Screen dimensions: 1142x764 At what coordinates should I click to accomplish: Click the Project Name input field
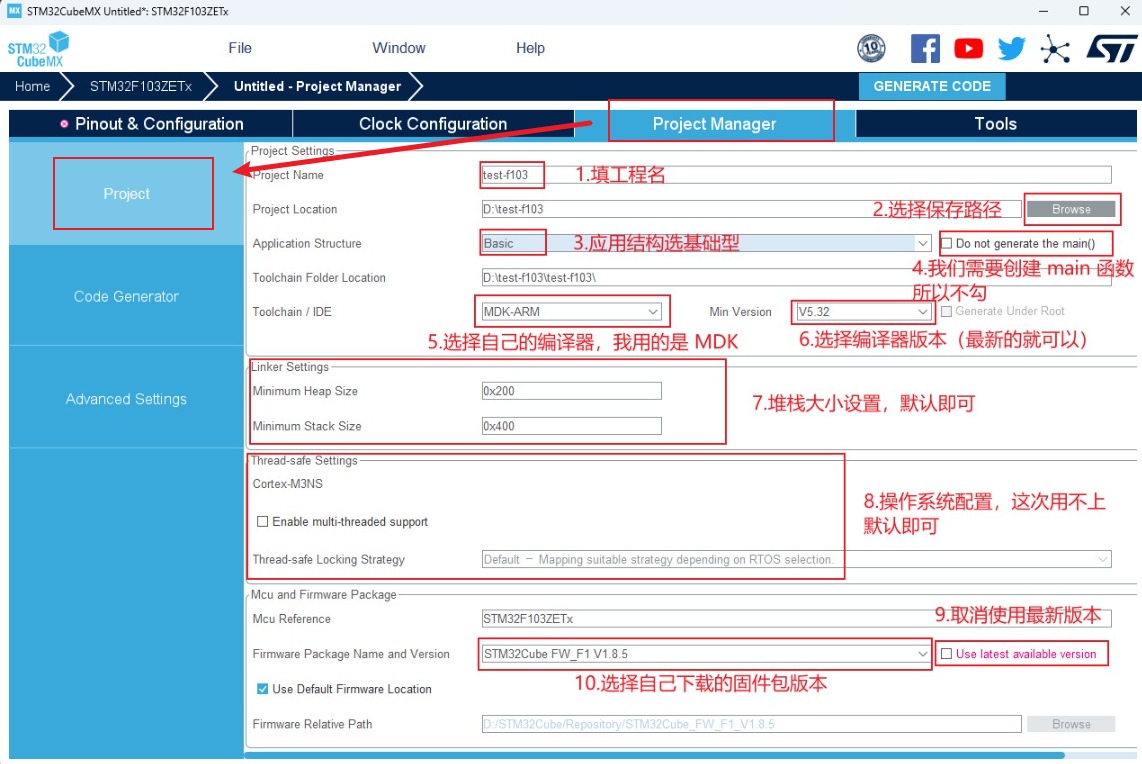click(x=796, y=175)
